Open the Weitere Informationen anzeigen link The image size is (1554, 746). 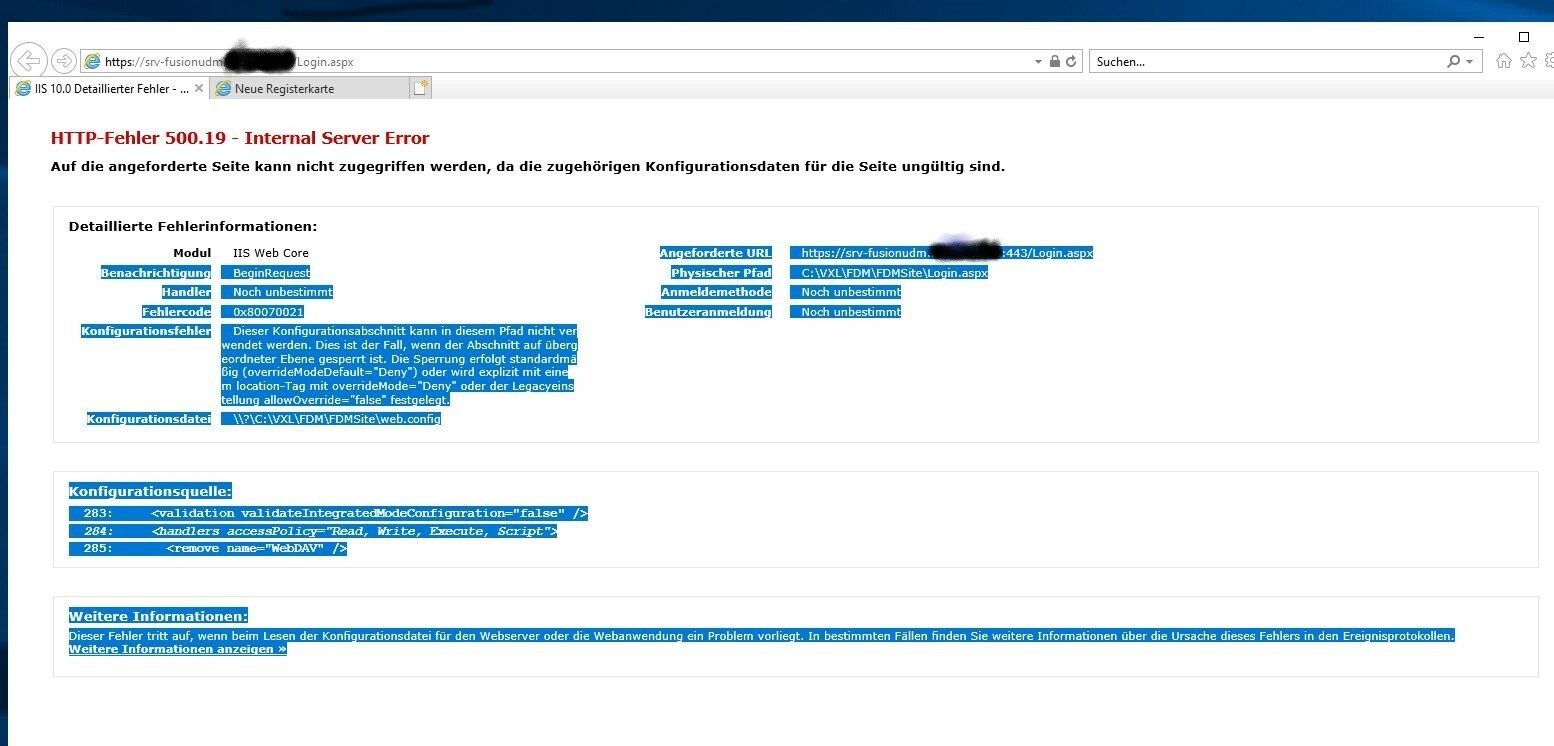coord(178,649)
